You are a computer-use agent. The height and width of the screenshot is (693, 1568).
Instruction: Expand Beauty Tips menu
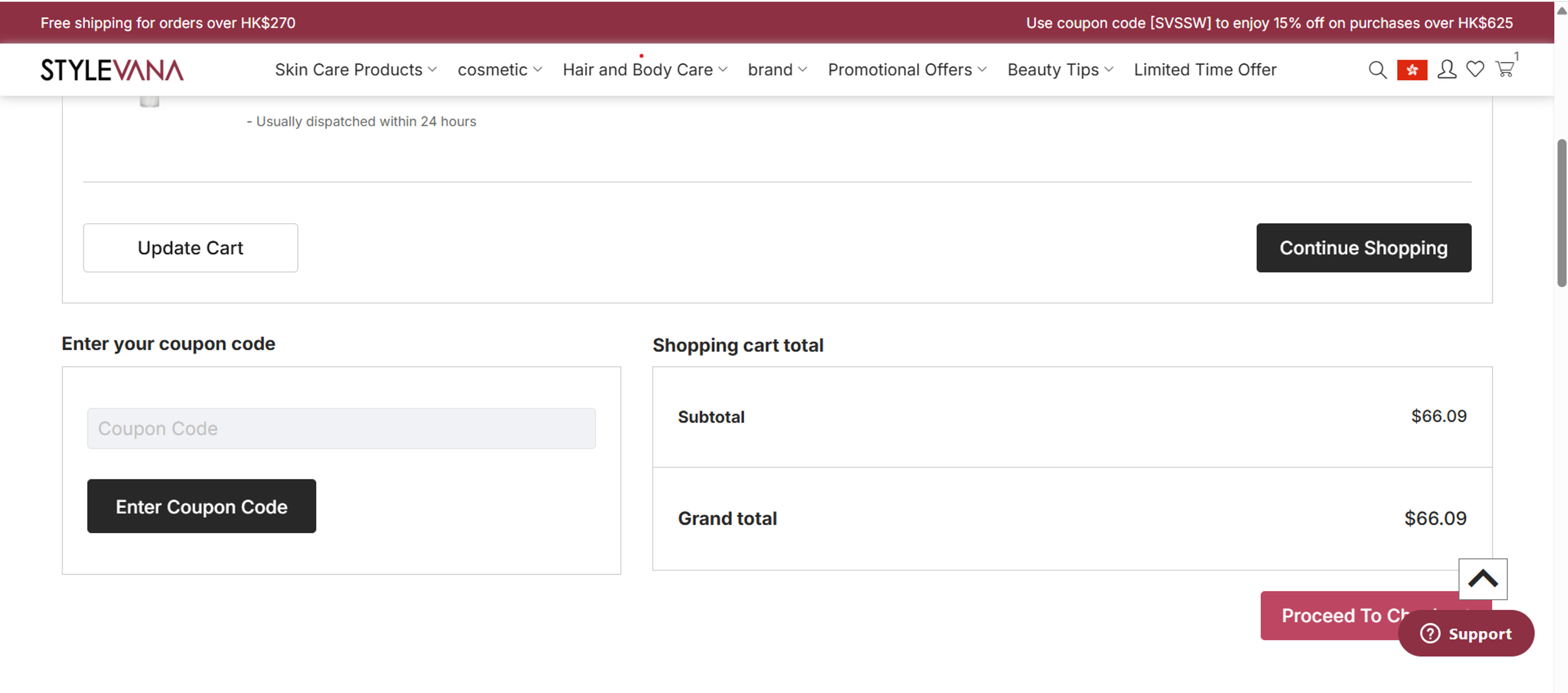tap(1060, 70)
